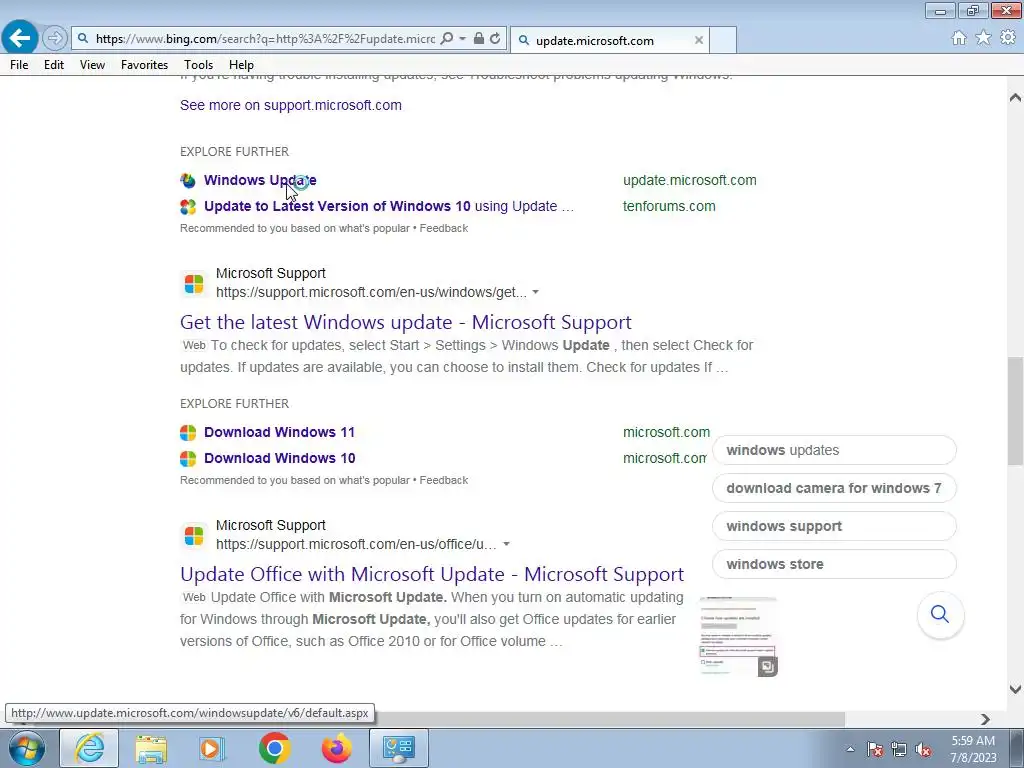Open the Tools menu
Screen dimensions: 1024x768
[198, 65]
